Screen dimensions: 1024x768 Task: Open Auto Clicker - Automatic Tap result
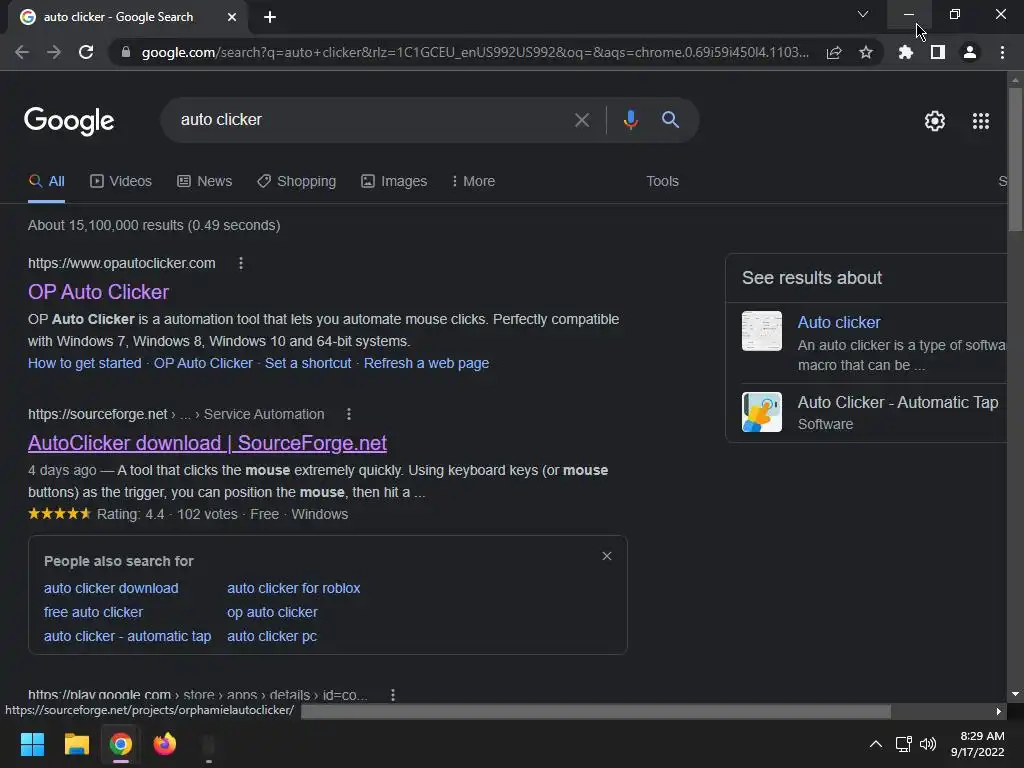898,402
